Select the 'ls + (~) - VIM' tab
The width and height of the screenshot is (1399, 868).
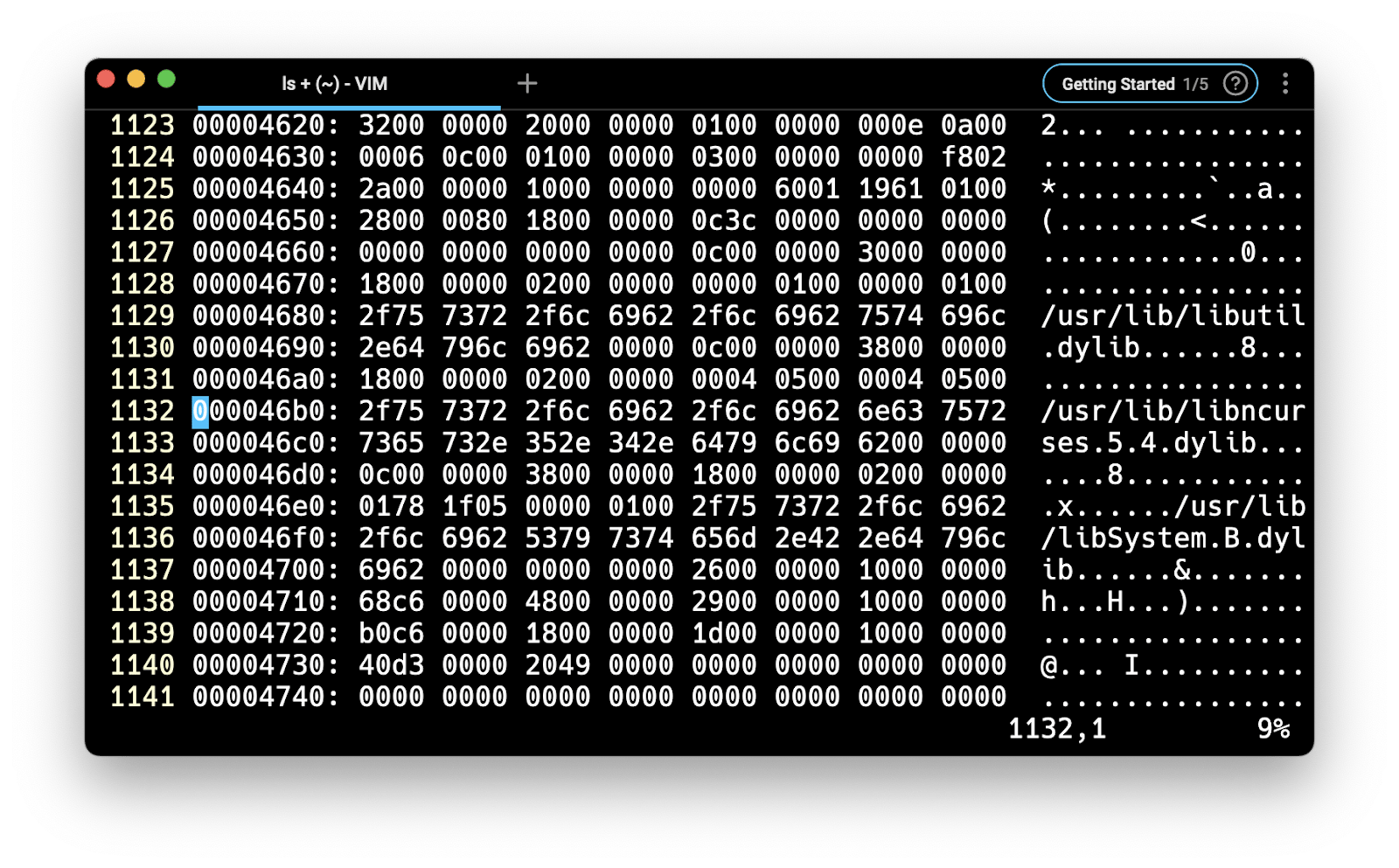[334, 84]
